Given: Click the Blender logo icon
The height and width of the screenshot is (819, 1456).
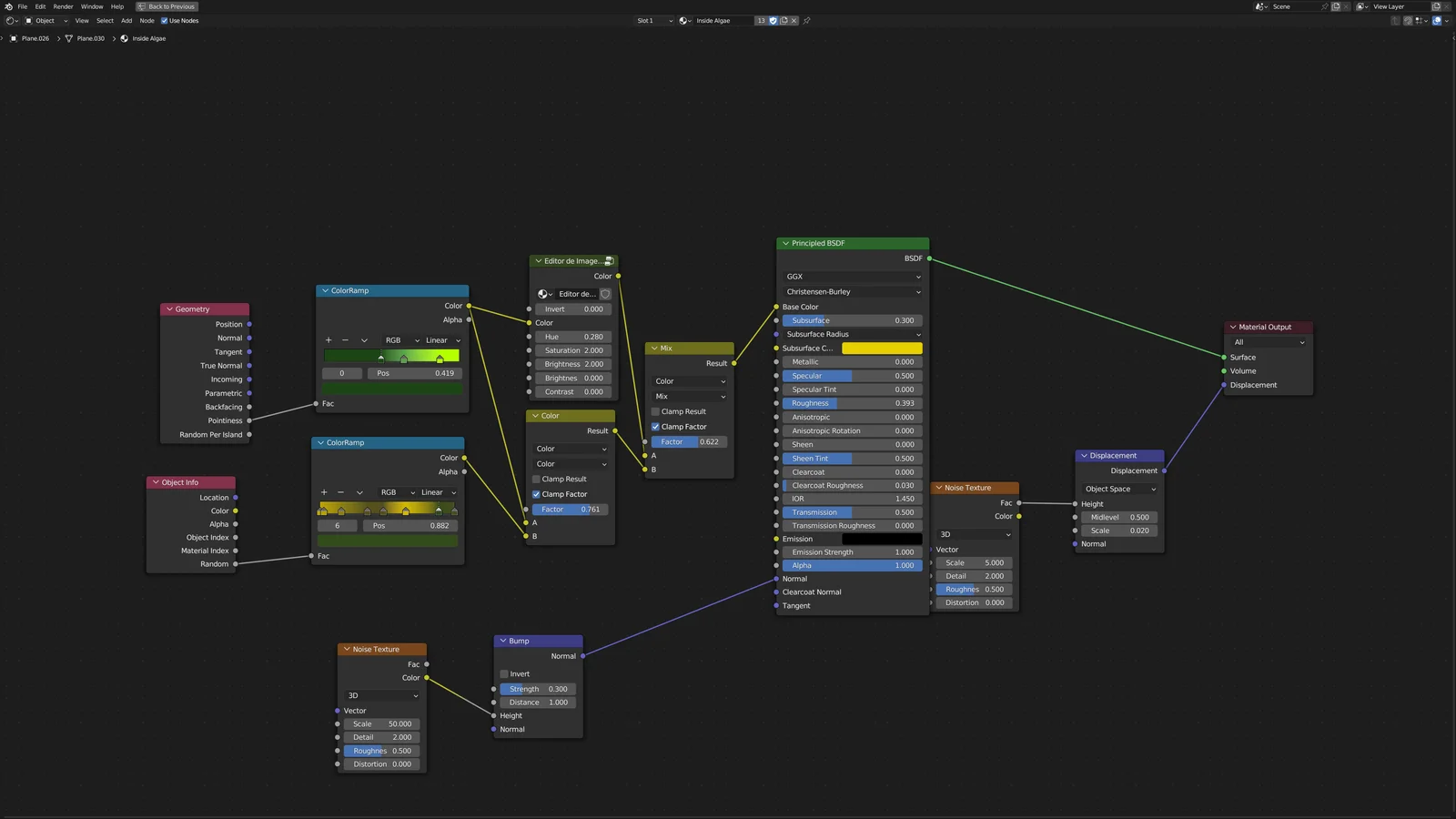Looking at the screenshot, I should pyautogui.click(x=8, y=6).
